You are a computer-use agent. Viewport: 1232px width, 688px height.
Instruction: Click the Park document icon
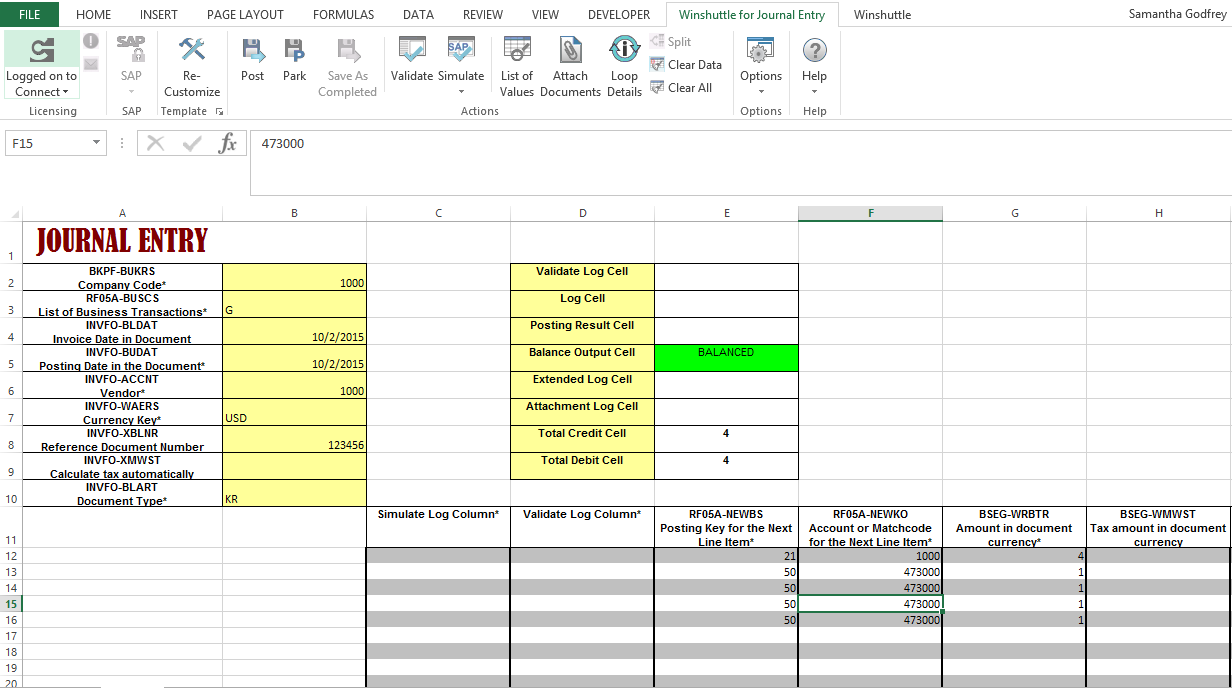(x=294, y=50)
